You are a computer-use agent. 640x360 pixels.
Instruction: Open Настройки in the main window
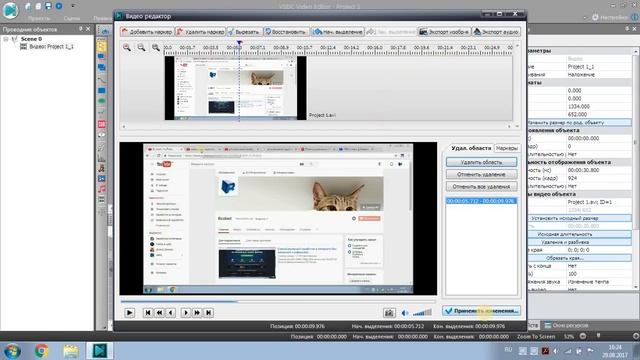[x=609, y=17]
